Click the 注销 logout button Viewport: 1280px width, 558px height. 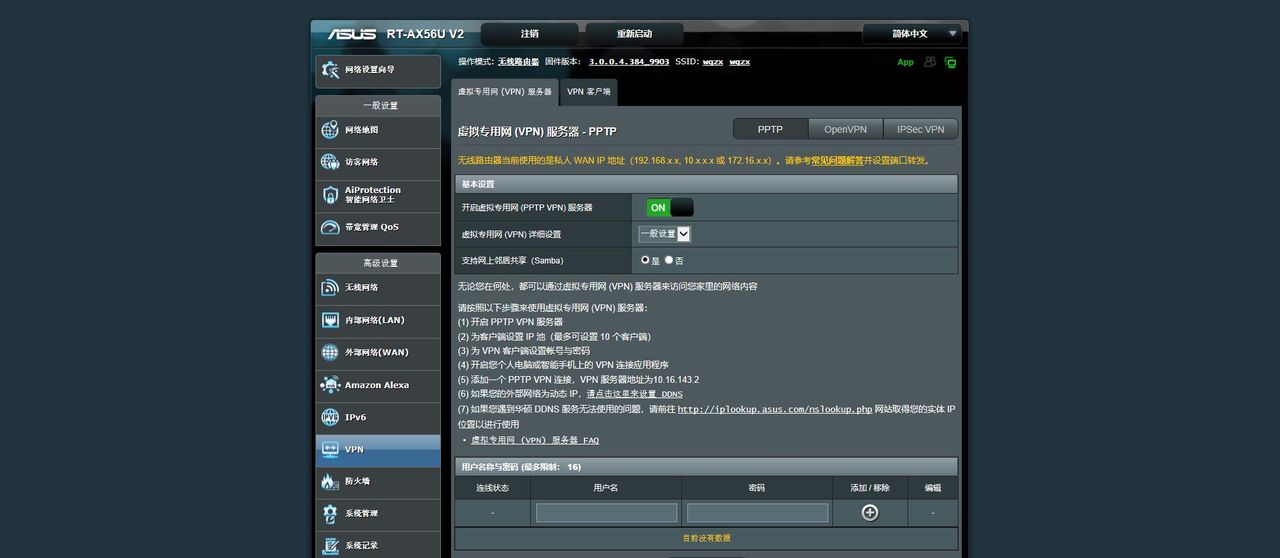(530, 34)
